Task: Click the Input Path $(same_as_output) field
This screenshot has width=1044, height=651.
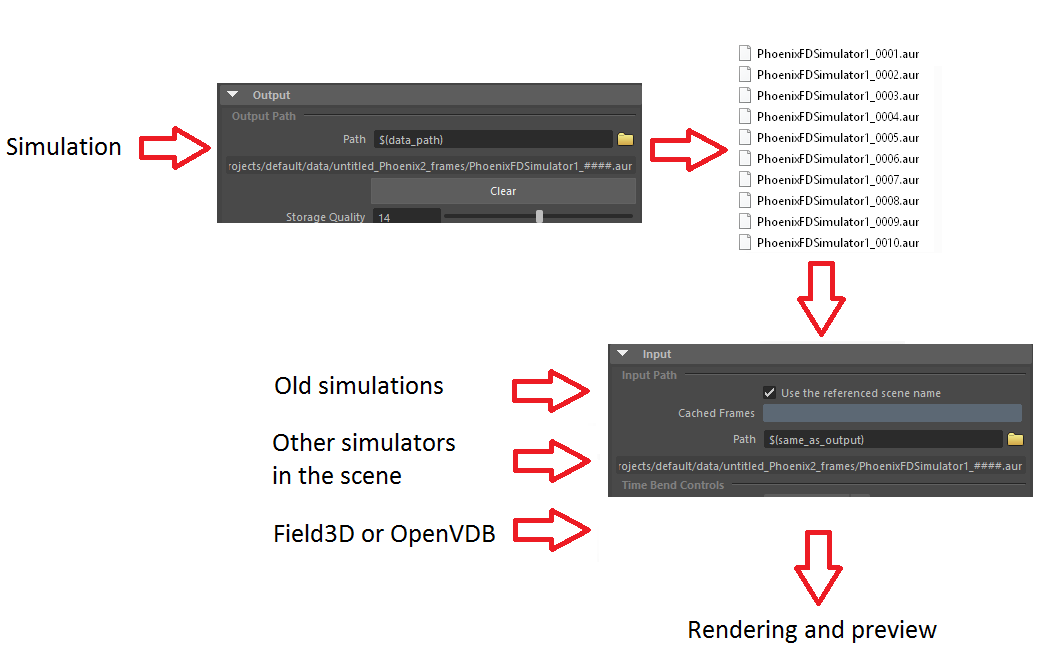Action: (883, 439)
